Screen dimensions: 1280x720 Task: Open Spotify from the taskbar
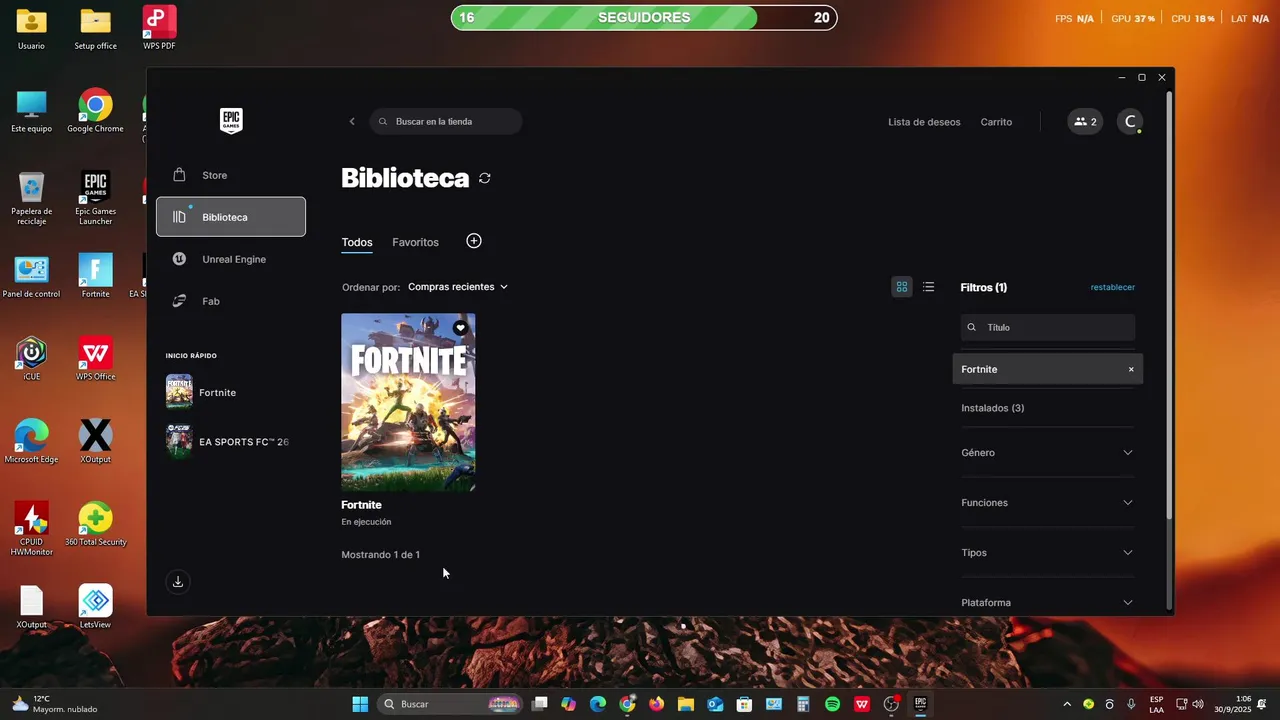coord(832,704)
